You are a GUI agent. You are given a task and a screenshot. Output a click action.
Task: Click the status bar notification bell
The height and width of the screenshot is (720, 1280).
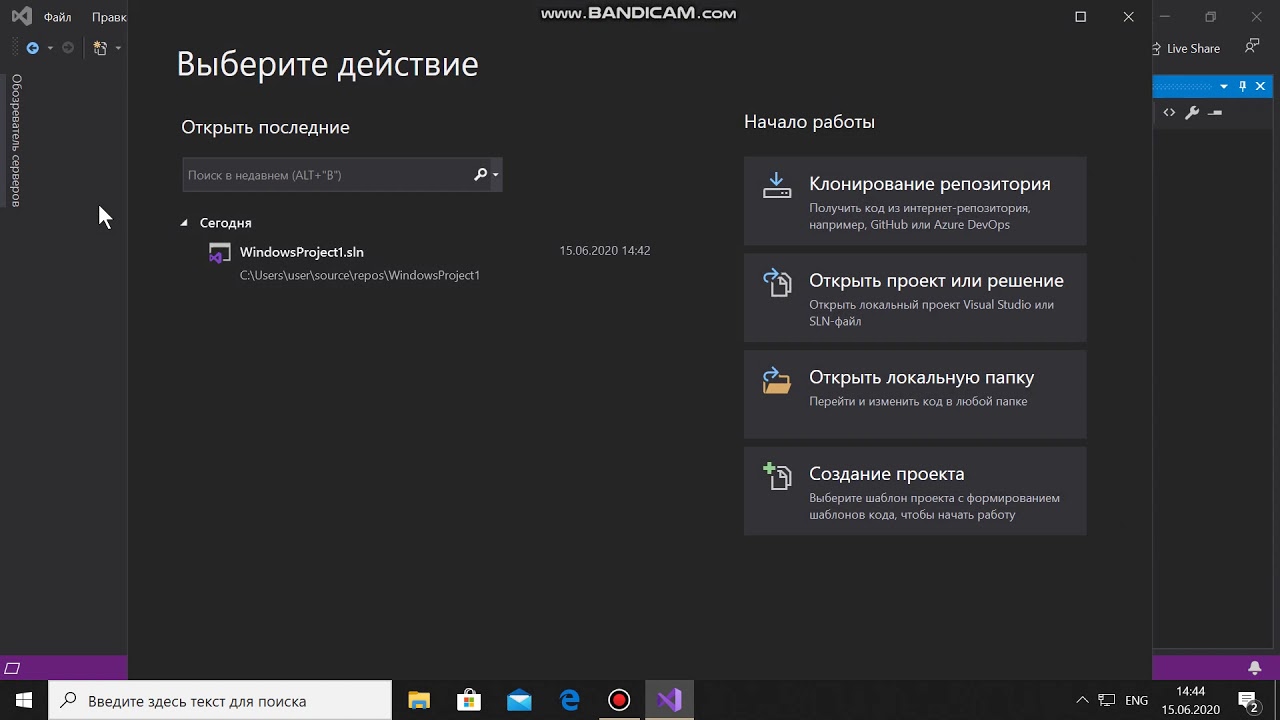click(1255, 668)
